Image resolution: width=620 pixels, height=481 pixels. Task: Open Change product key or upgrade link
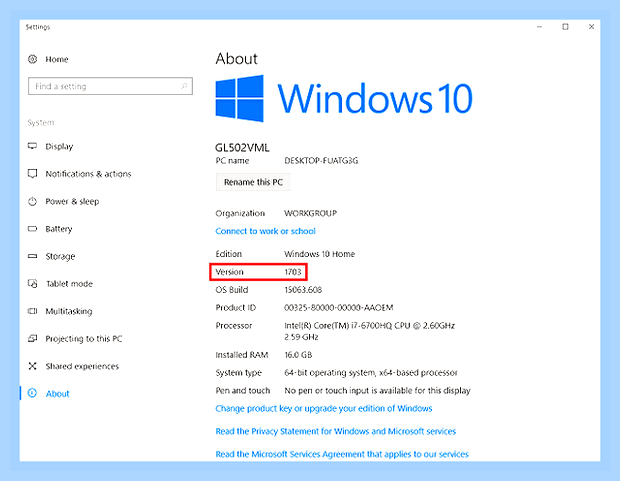(x=324, y=408)
